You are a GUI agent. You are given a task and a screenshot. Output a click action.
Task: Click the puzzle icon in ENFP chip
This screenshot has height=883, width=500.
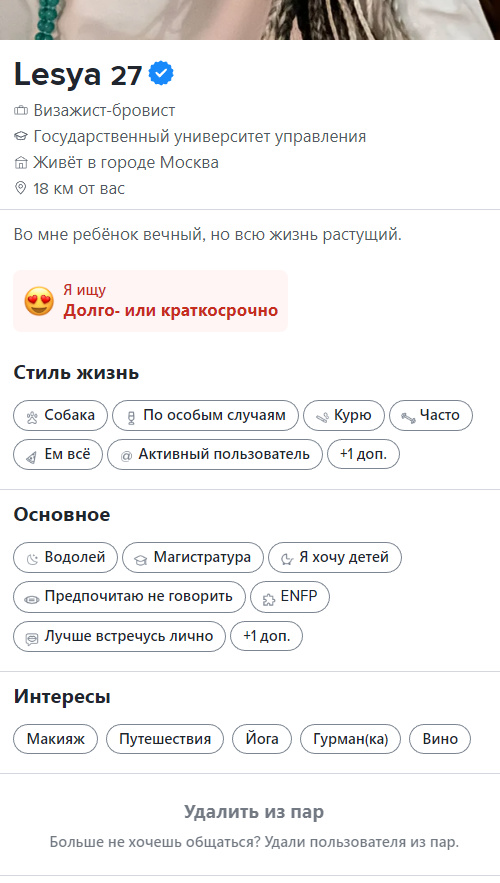pyautogui.click(x=269, y=598)
